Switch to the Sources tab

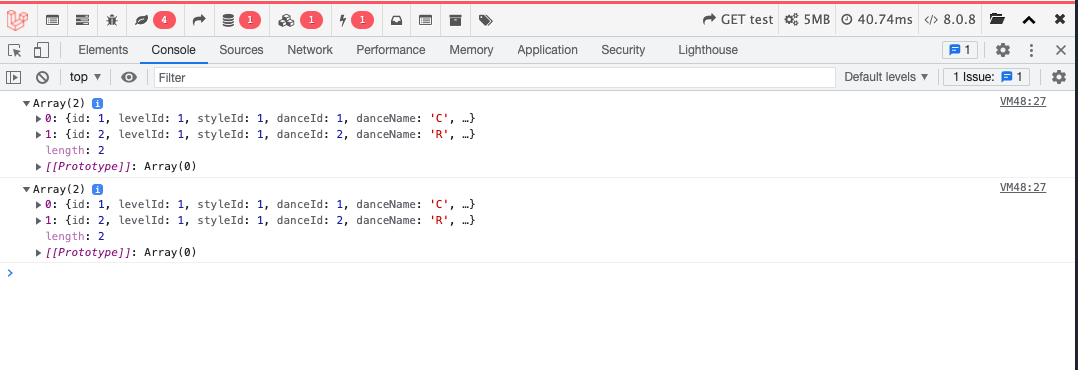click(241, 50)
